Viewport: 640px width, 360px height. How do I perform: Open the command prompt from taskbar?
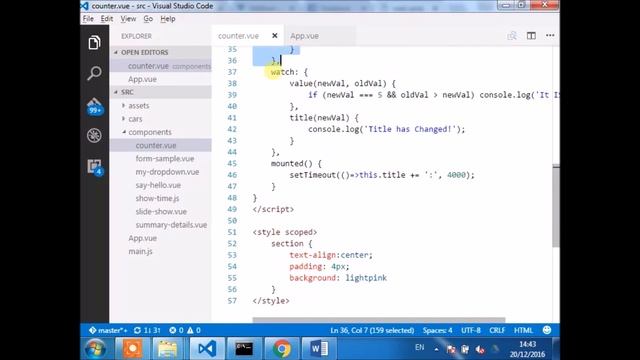(x=244, y=349)
